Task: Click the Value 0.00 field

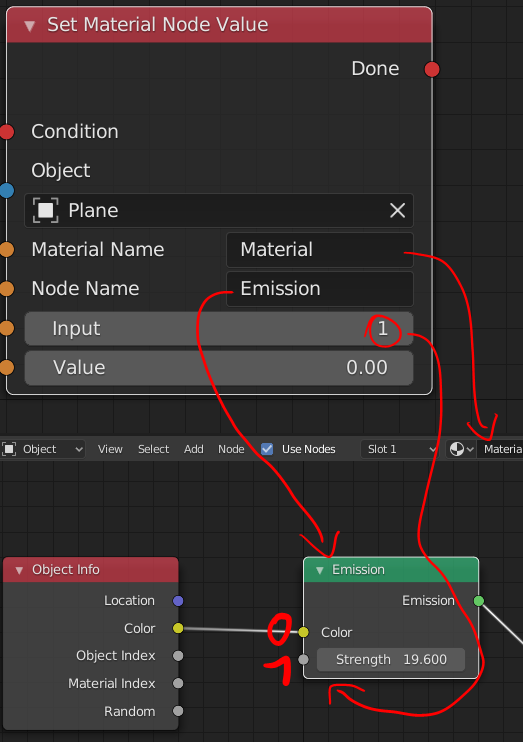Action: point(219,368)
